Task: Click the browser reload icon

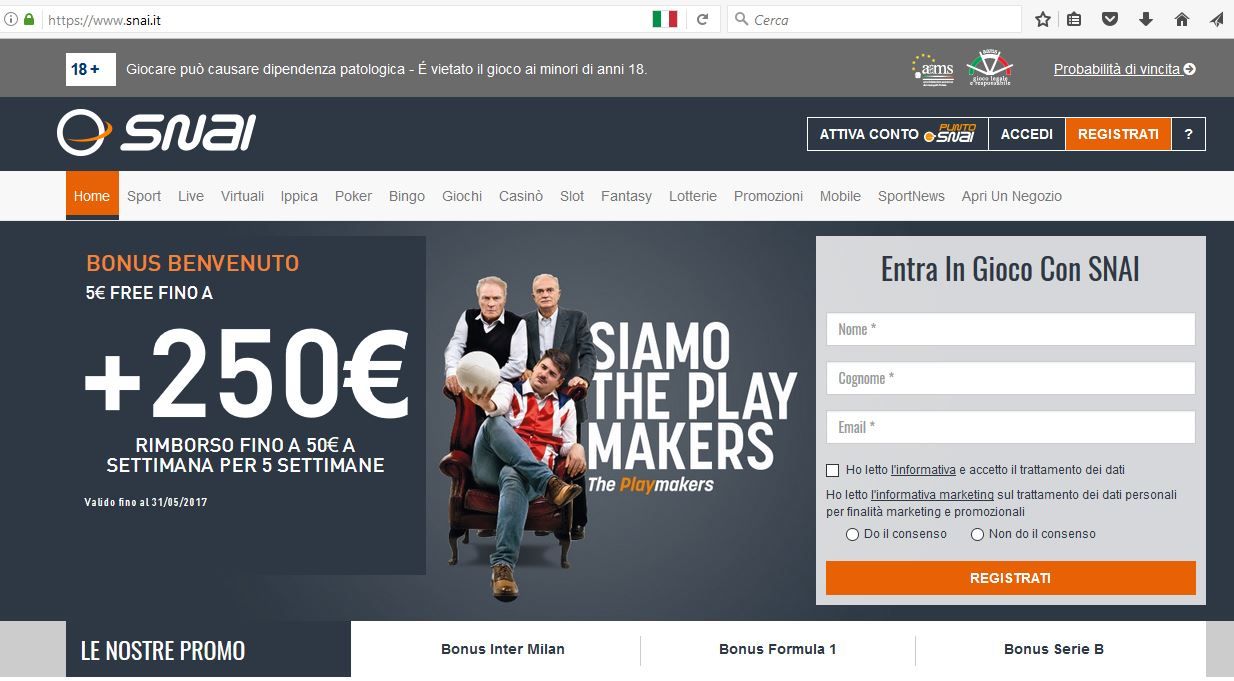Action: point(702,19)
